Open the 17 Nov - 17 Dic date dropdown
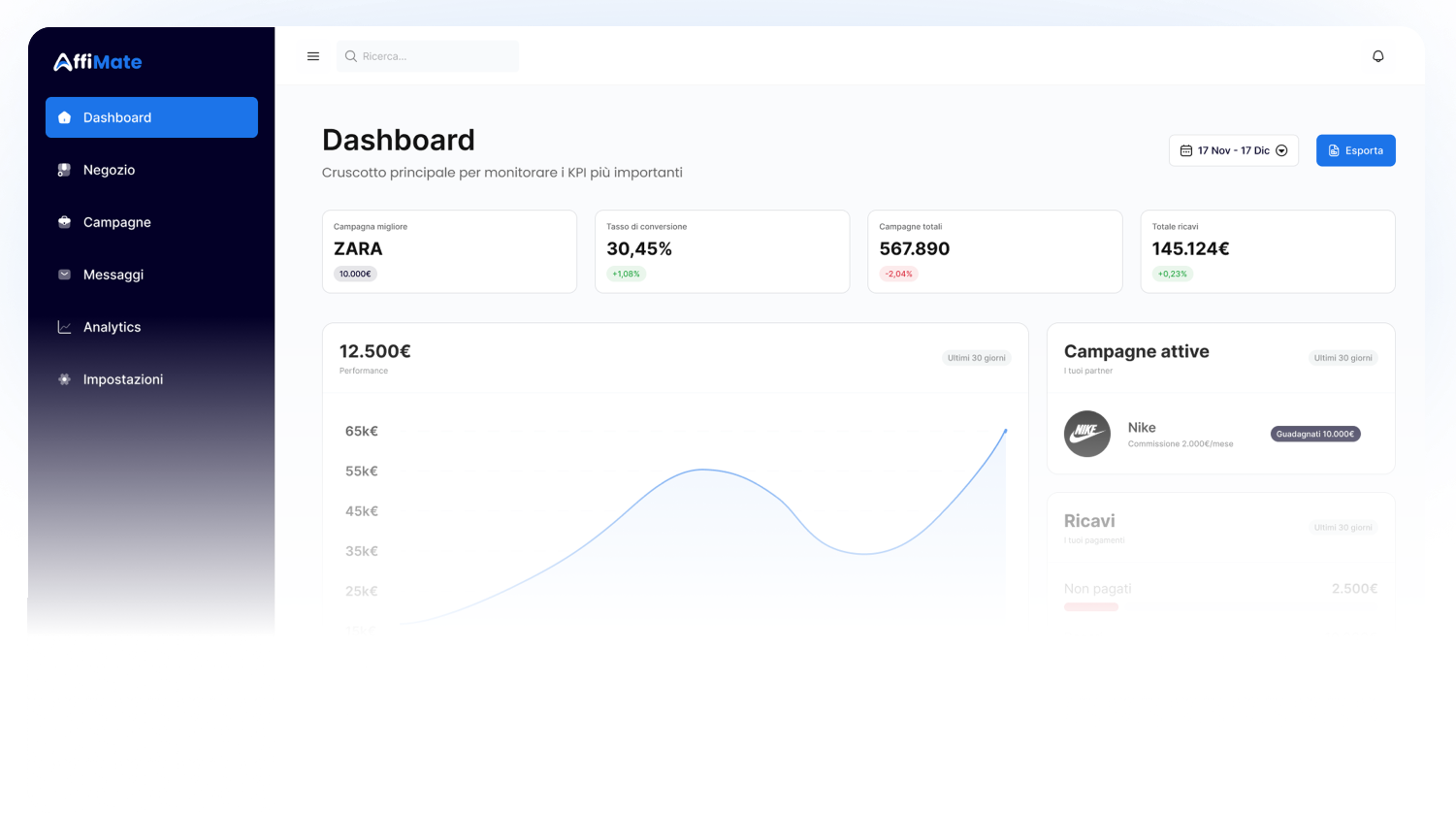1456x813 pixels. click(x=1233, y=149)
